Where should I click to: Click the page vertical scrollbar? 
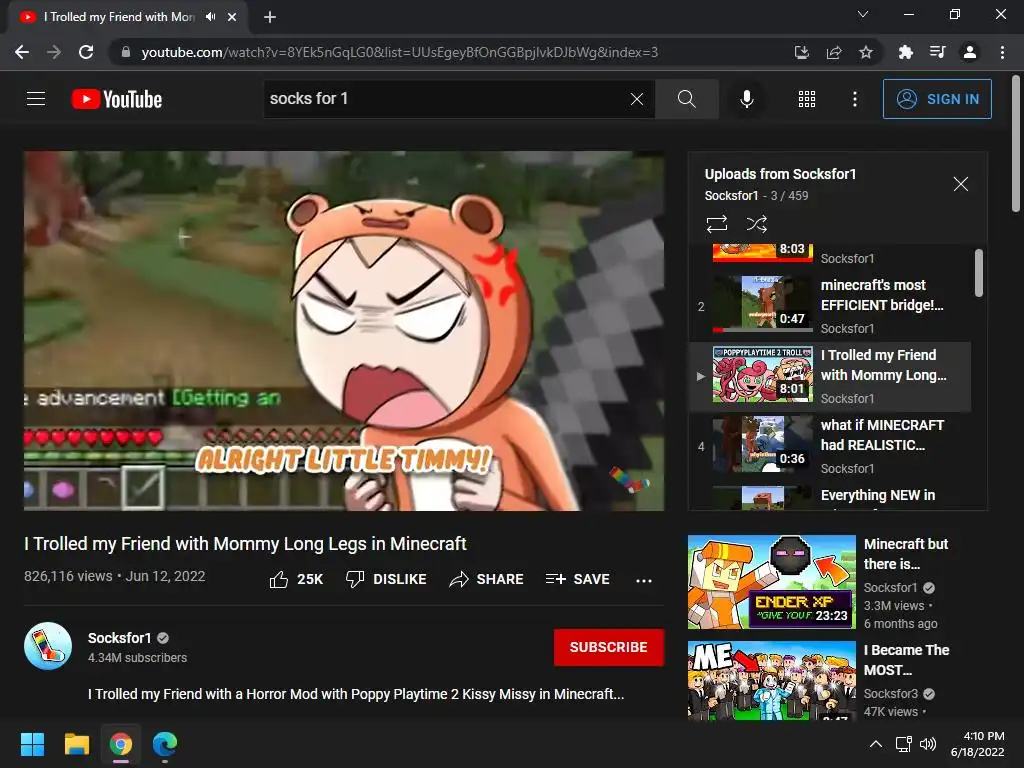click(1016, 144)
